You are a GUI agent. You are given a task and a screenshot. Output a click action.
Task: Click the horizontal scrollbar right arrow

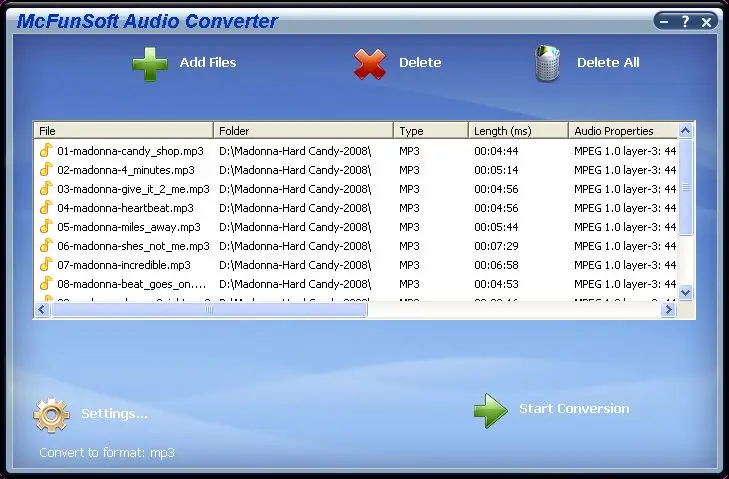pos(668,309)
